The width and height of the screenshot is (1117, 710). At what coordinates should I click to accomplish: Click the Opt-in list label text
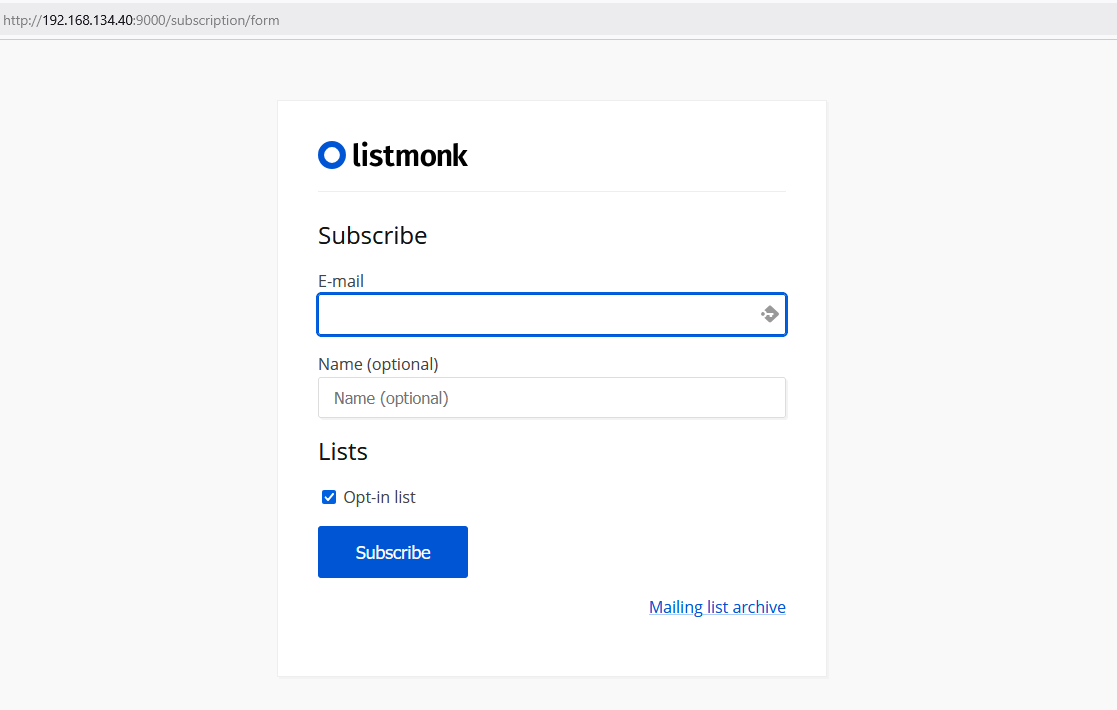click(x=379, y=497)
